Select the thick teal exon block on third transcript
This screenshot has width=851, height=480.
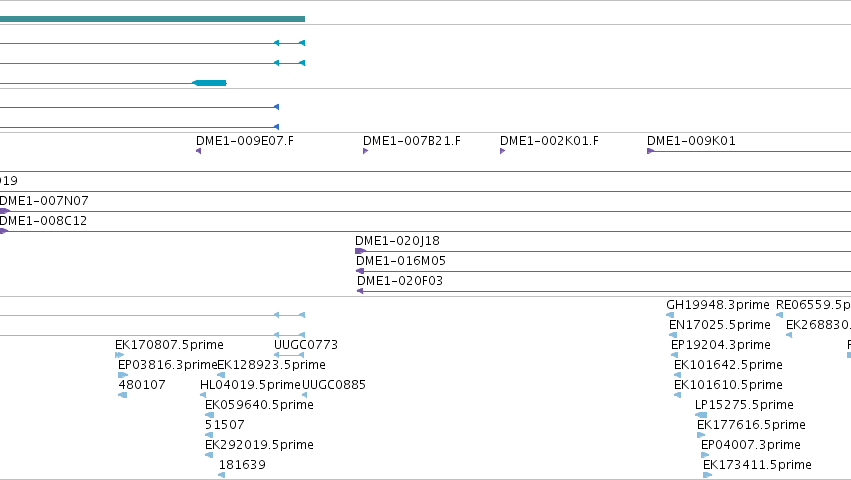click(x=210, y=83)
